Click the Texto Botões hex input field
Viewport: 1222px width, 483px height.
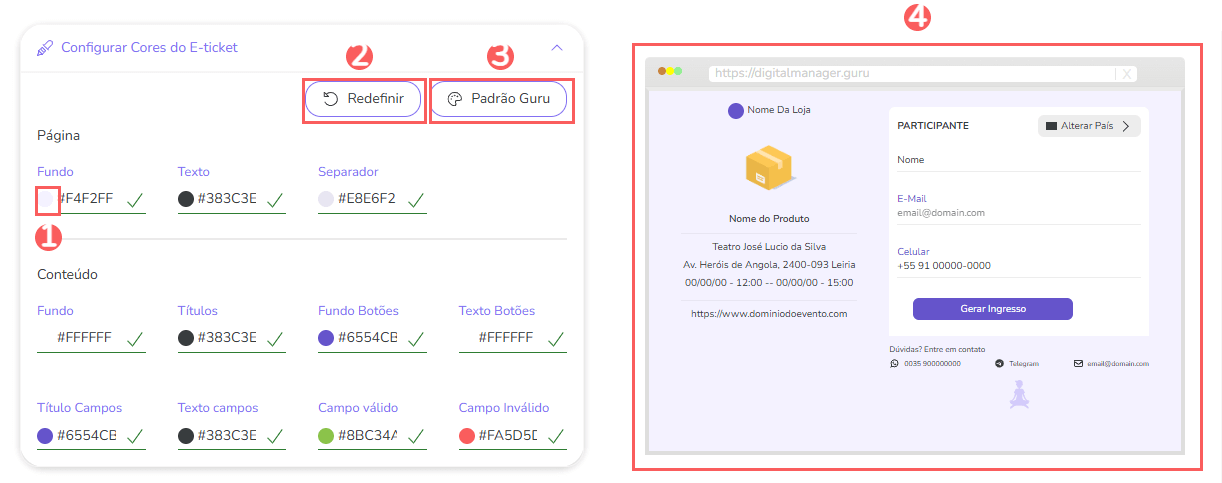[x=505, y=338]
